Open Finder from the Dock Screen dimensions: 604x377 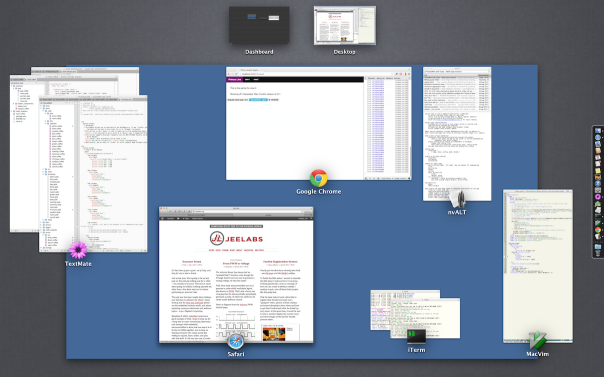[598, 130]
